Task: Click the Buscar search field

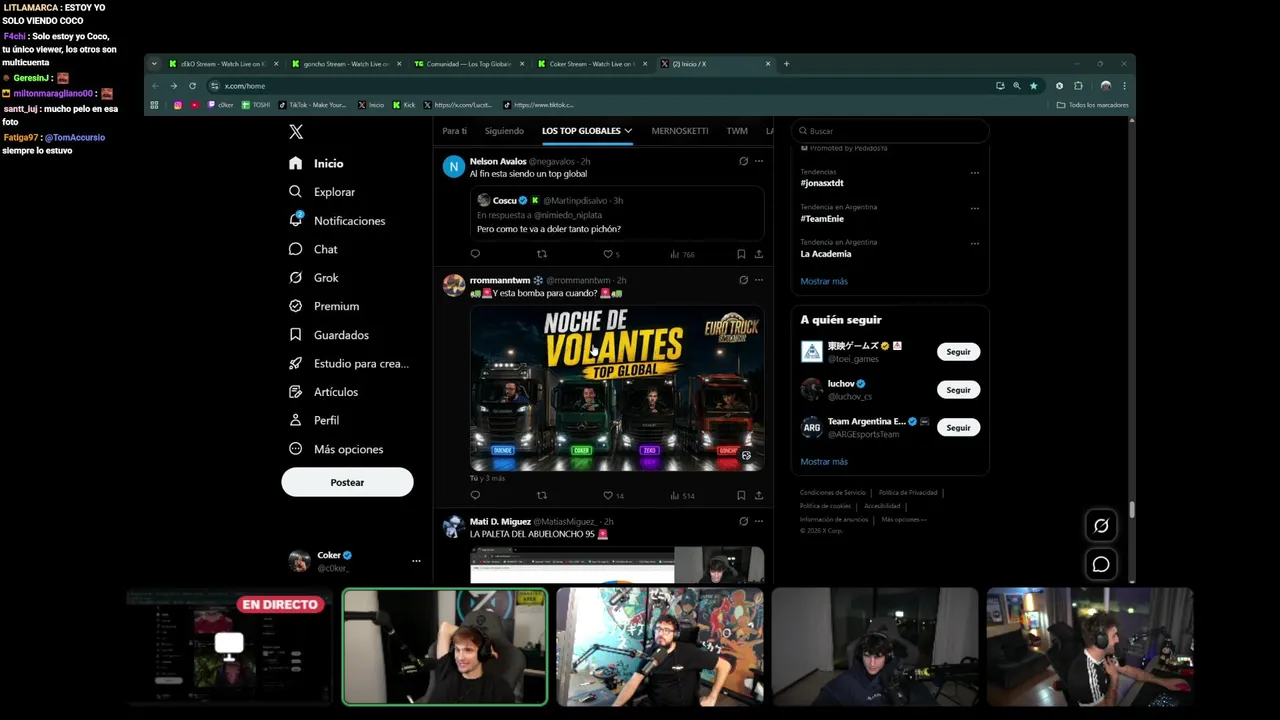Action: pyautogui.click(x=890, y=131)
